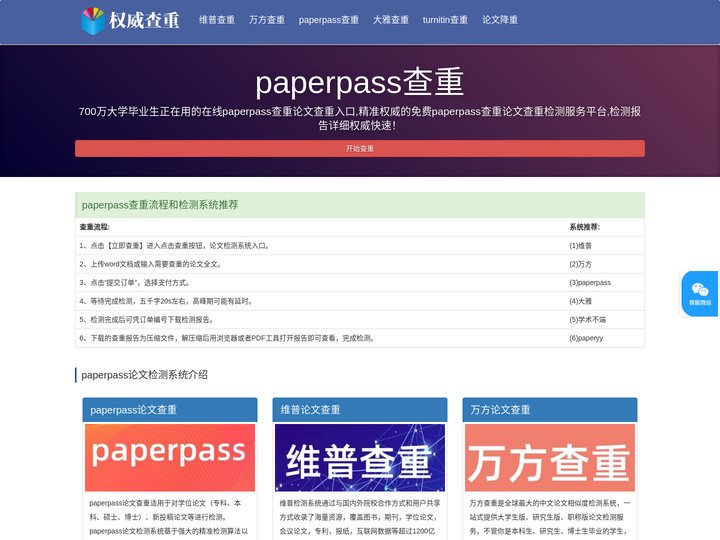The height and width of the screenshot is (540, 720).
Task: Select recommended system (5)学术不端
Action: coord(588,320)
